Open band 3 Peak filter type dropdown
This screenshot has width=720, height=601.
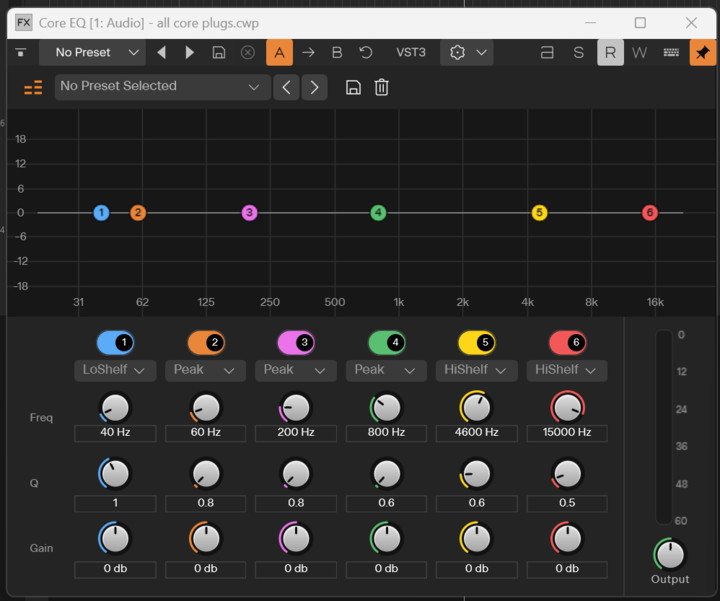coord(296,371)
